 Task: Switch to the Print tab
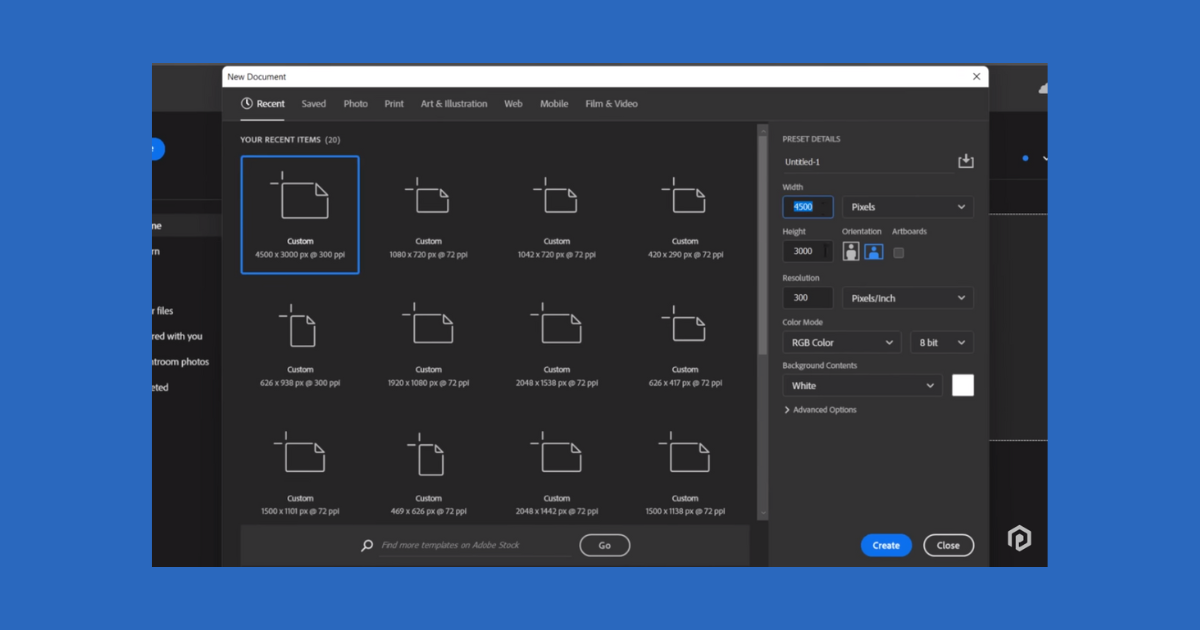pos(394,104)
